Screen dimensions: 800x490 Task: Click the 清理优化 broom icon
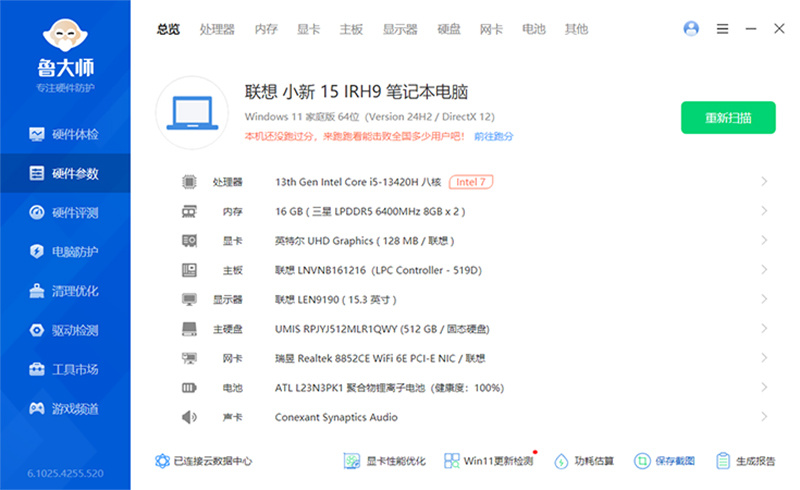click(x=37, y=290)
